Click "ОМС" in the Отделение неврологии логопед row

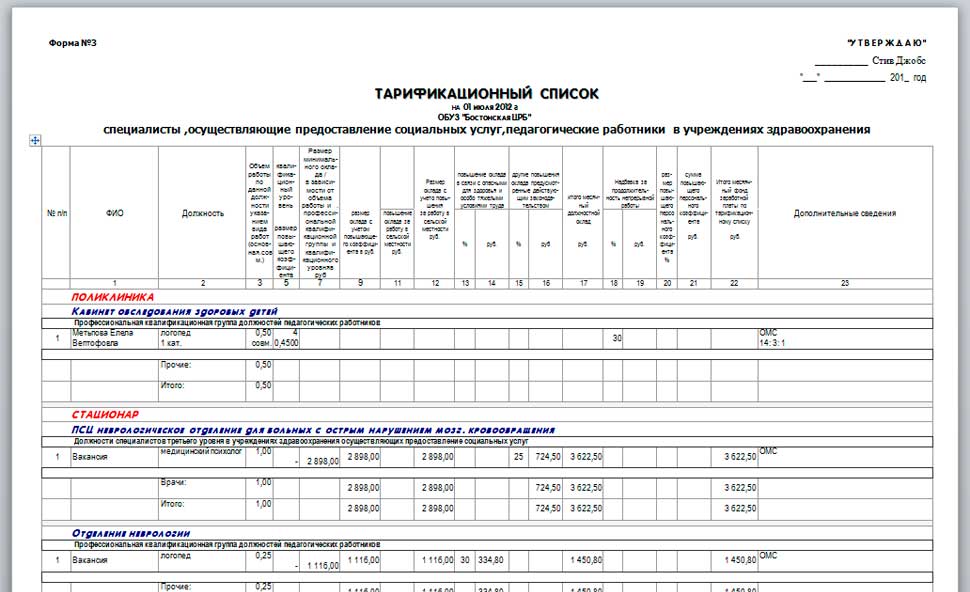pos(768,556)
